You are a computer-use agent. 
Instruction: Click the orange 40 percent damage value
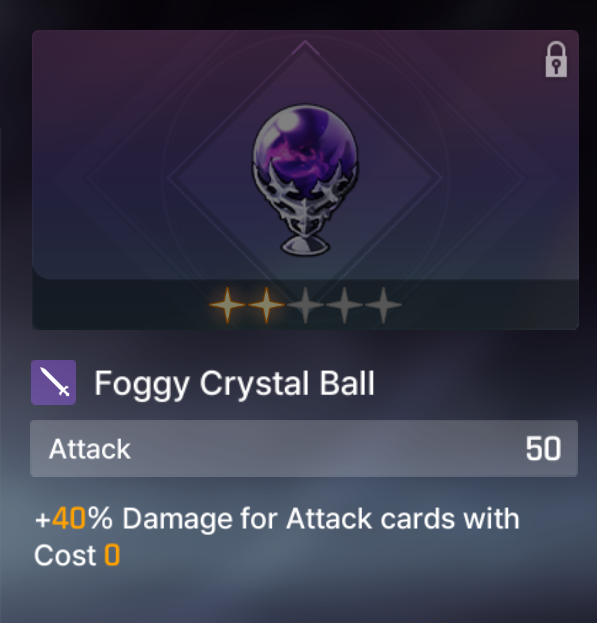coord(69,519)
